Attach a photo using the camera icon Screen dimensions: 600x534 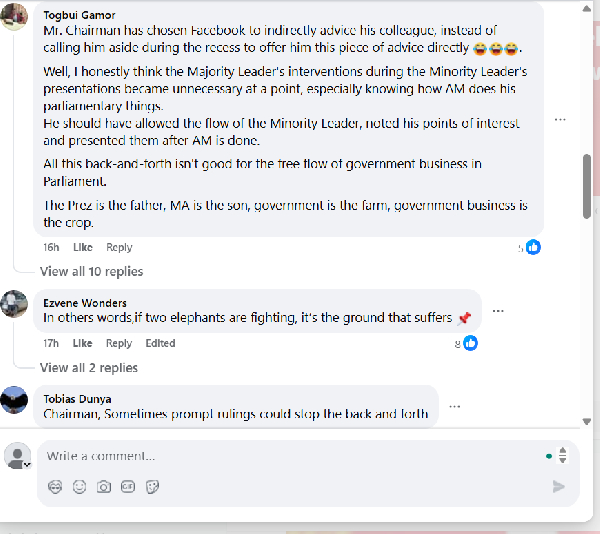[104, 487]
